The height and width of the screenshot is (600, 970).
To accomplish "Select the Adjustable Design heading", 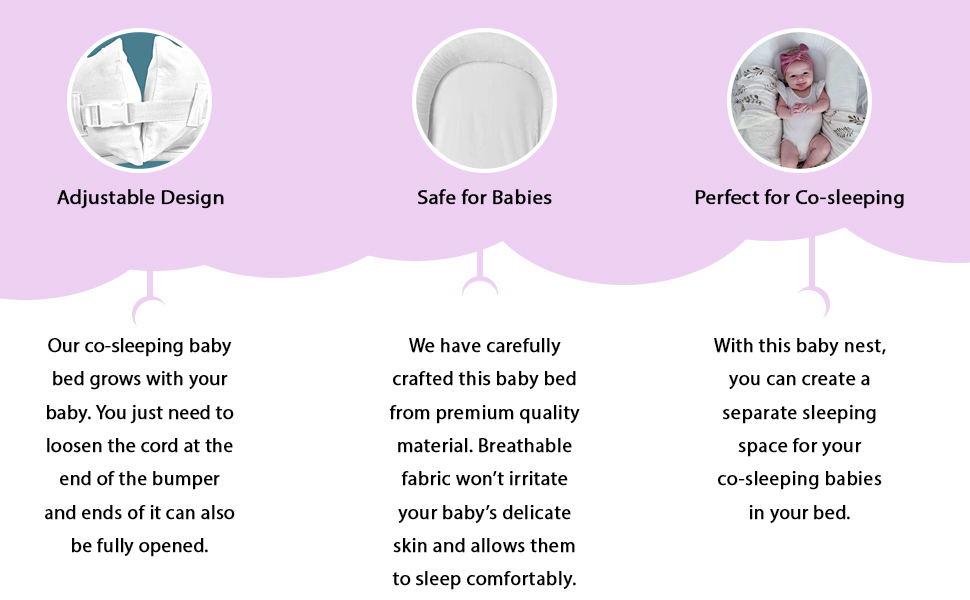I will pos(140,197).
